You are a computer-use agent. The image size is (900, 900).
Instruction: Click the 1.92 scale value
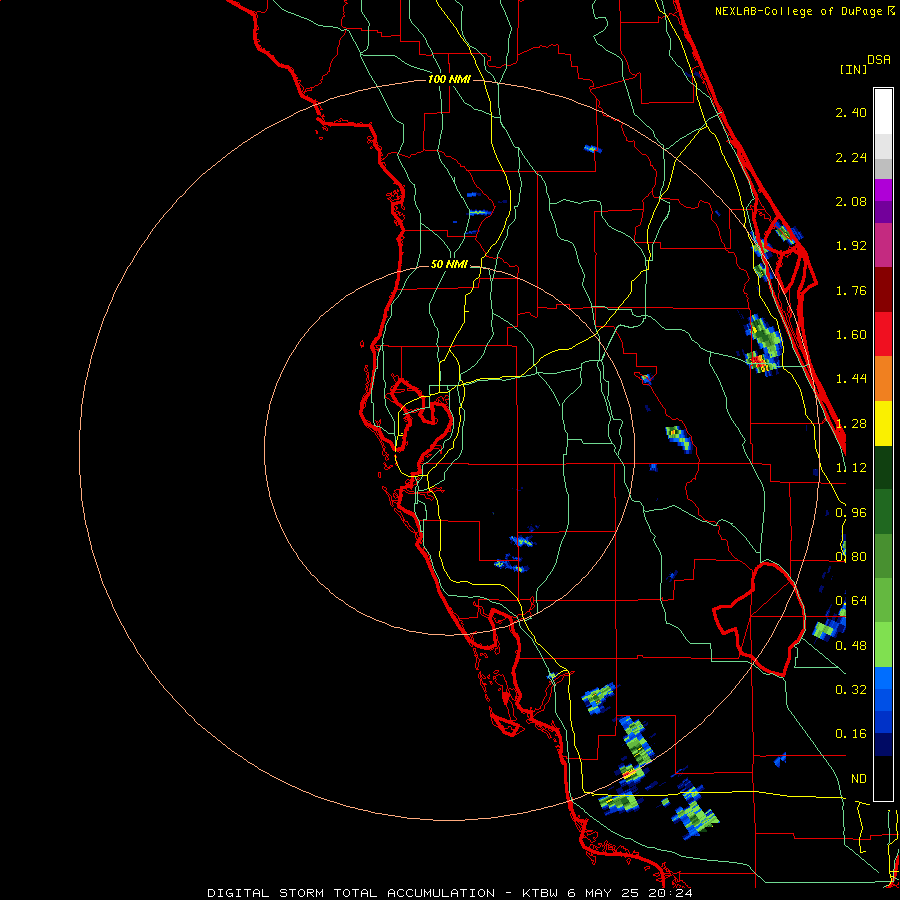point(851,246)
